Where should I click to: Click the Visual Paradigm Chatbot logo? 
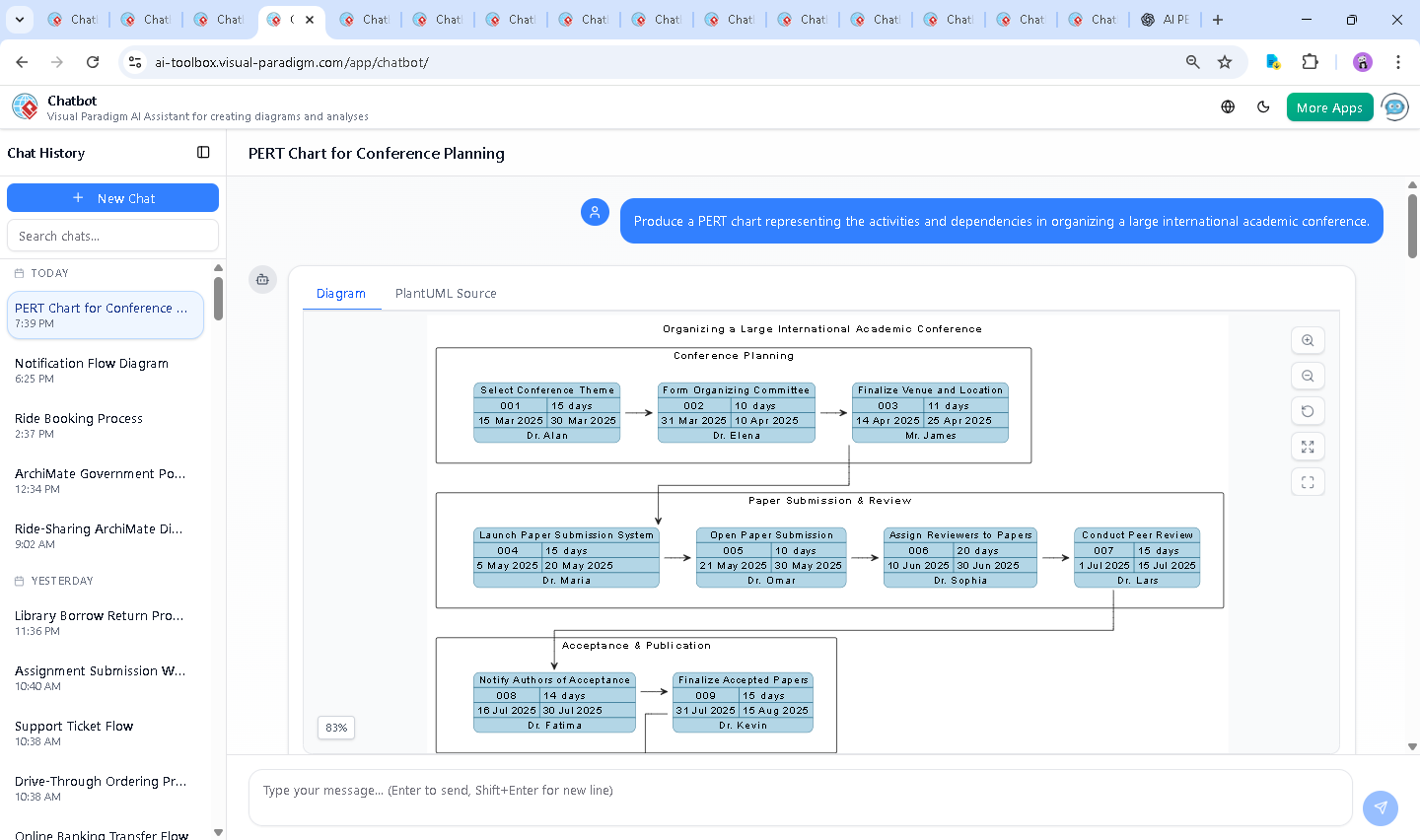(x=25, y=106)
